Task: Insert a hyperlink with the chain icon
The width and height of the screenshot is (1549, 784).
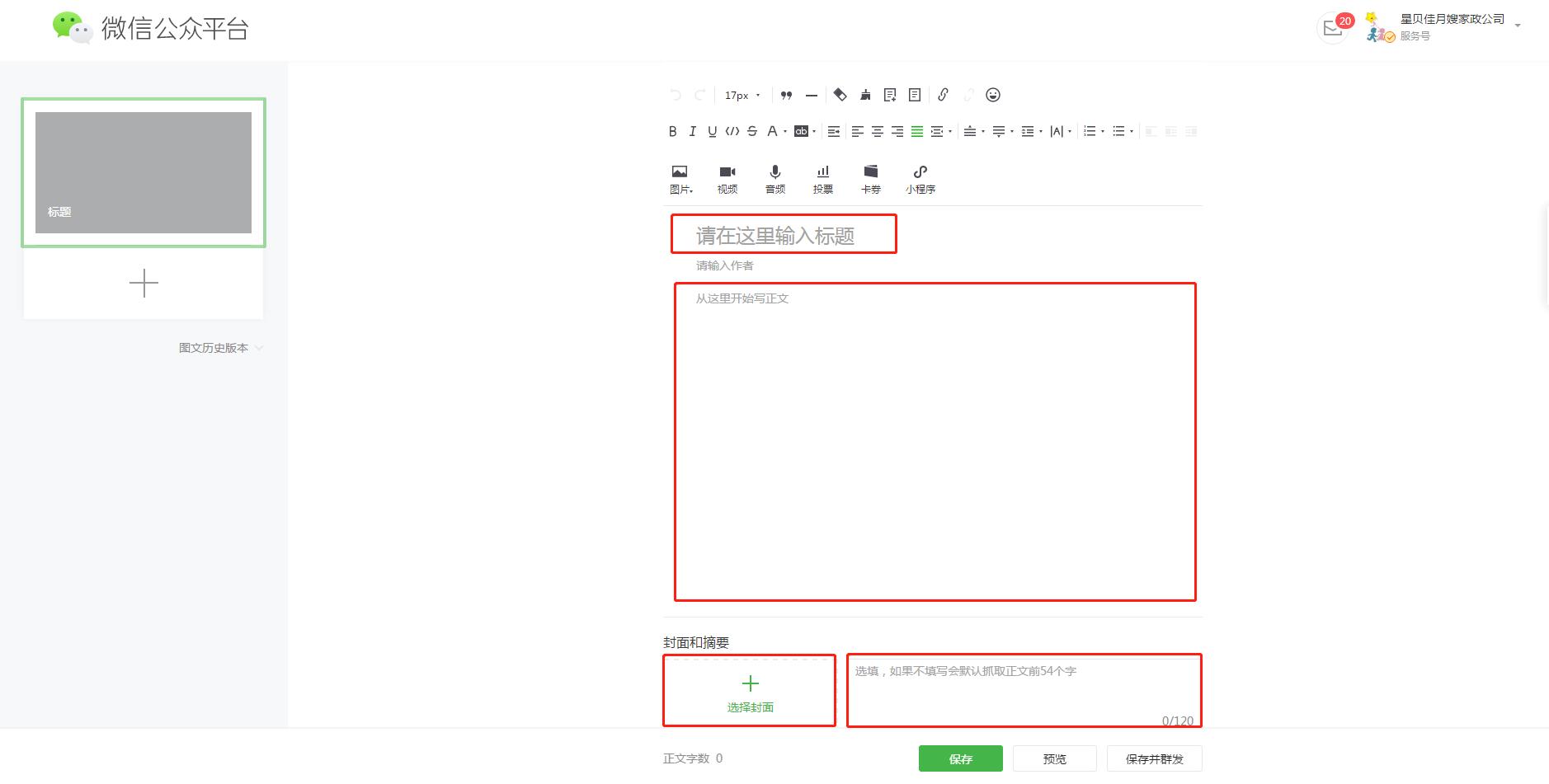Action: coord(943,95)
